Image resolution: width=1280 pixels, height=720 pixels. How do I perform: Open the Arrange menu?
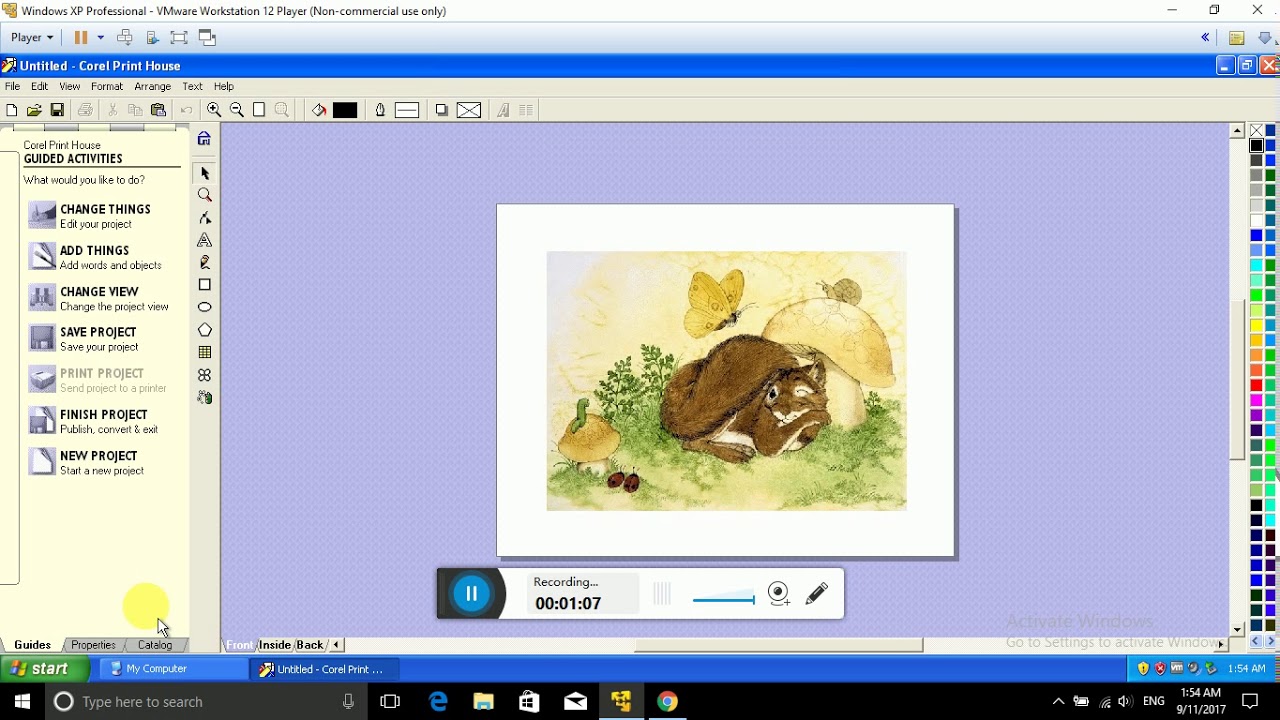click(x=153, y=87)
